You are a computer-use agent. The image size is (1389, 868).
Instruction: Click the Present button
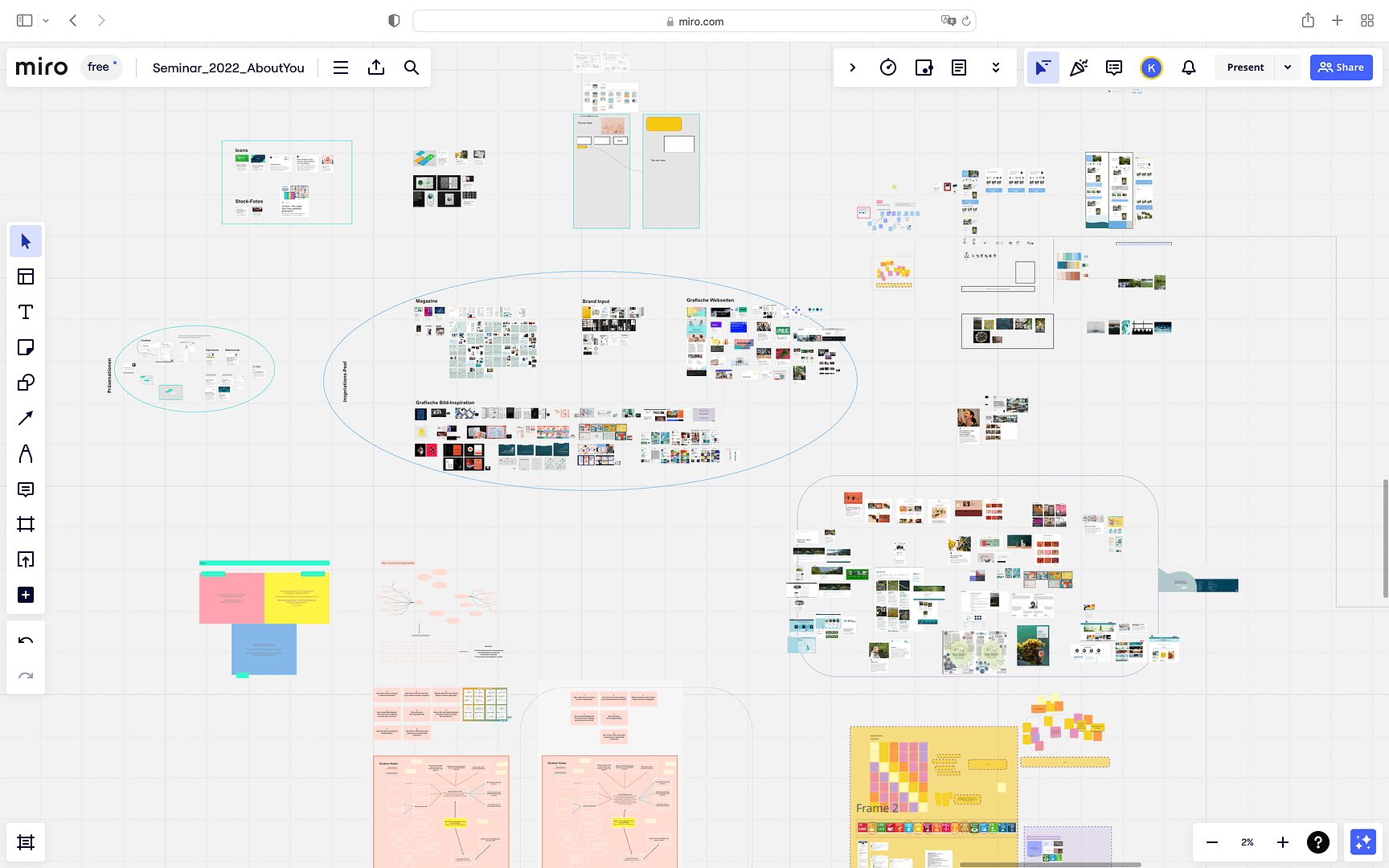tap(1245, 68)
